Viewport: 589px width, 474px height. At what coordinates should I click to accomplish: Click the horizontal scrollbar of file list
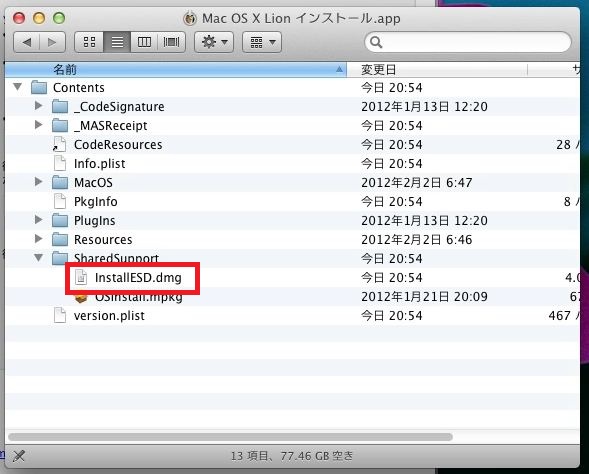(230, 437)
